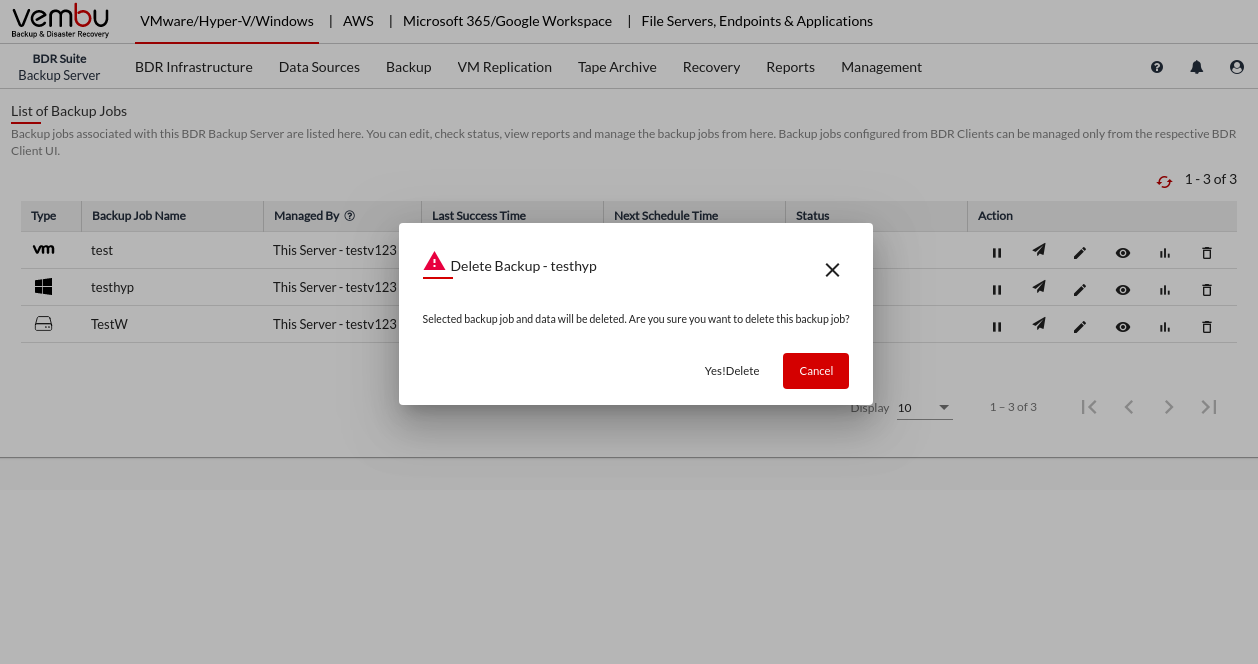Open the user account profile icon
Image resolution: width=1258 pixels, height=664 pixels.
(x=1237, y=67)
